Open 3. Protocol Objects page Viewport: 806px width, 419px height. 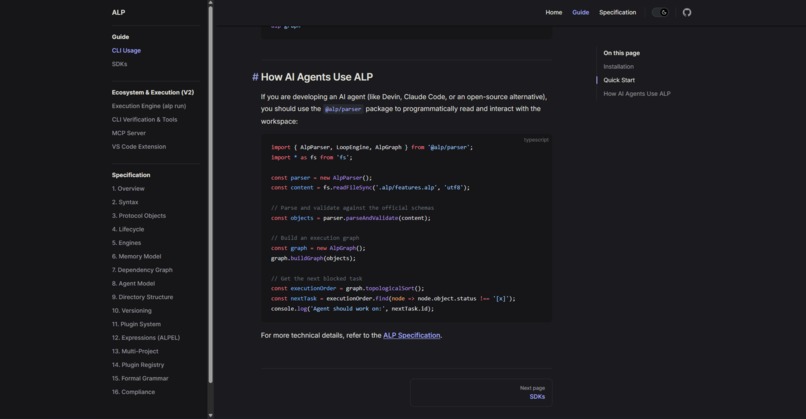[139, 215]
